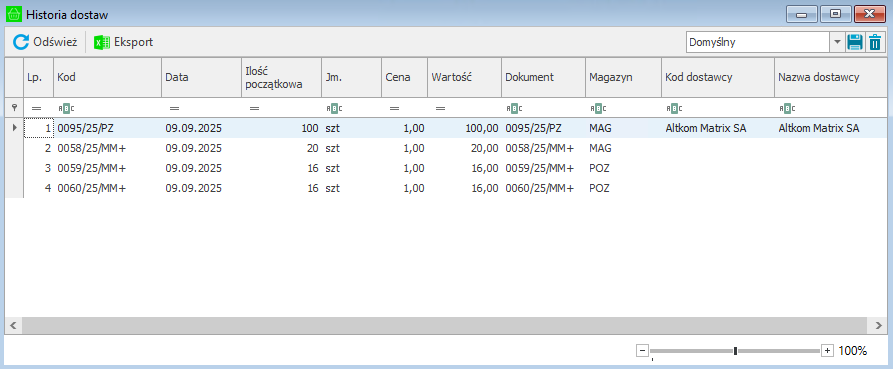Select the Kod cell 0095/25/PZ
The height and width of the screenshot is (369, 893).
click(107, 128)
